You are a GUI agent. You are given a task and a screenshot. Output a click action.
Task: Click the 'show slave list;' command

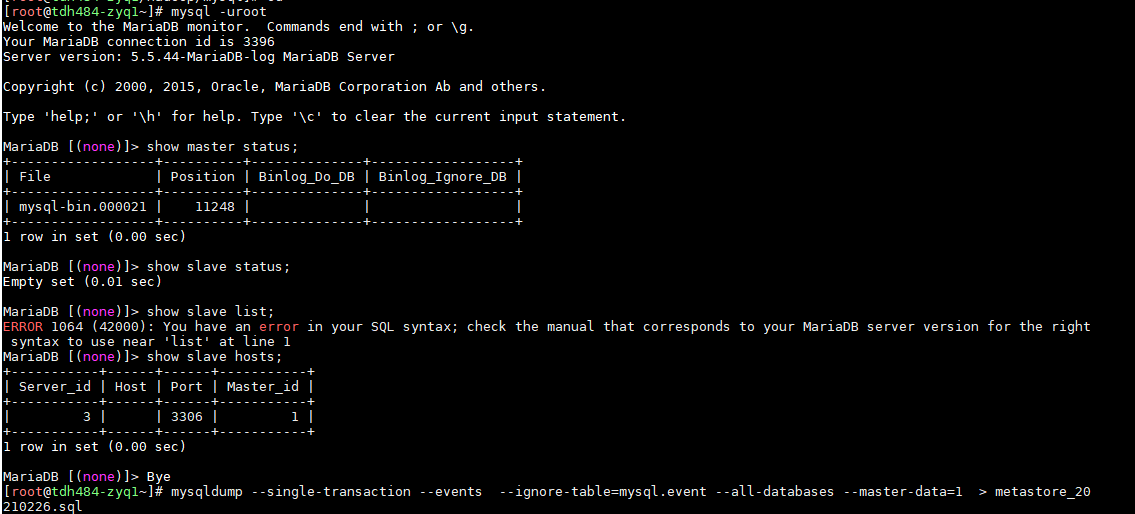point(210,312)
